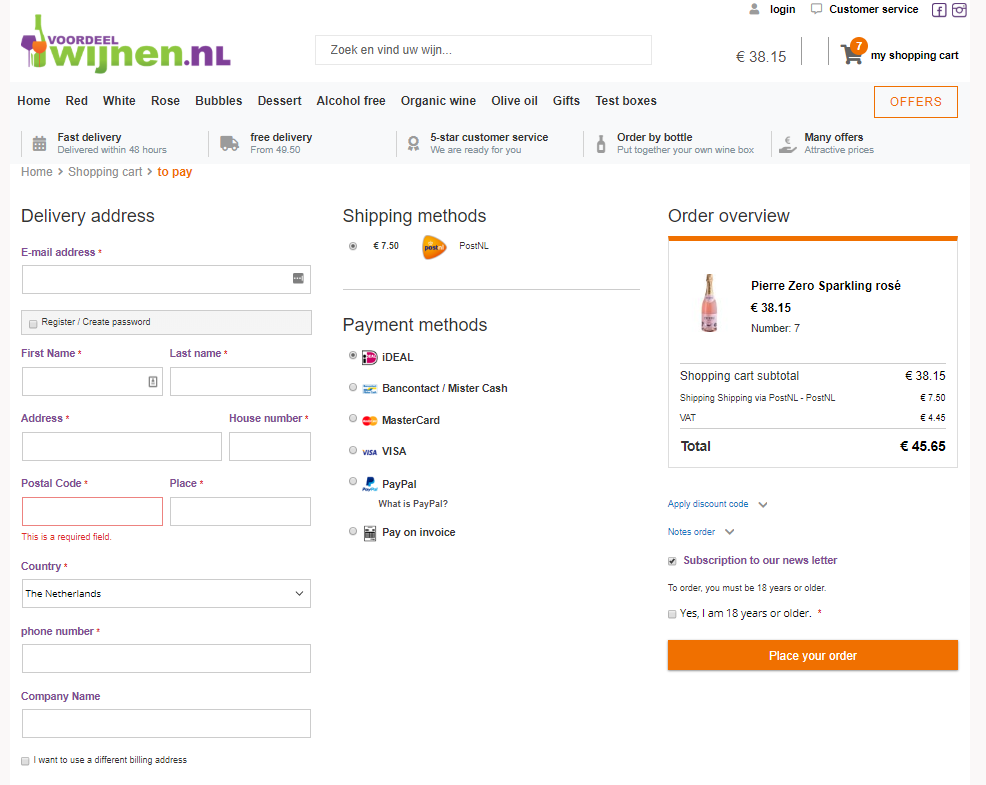The image size is (986, 785).
Task: Expand Notes order section
Action: (x=701, y=532)
